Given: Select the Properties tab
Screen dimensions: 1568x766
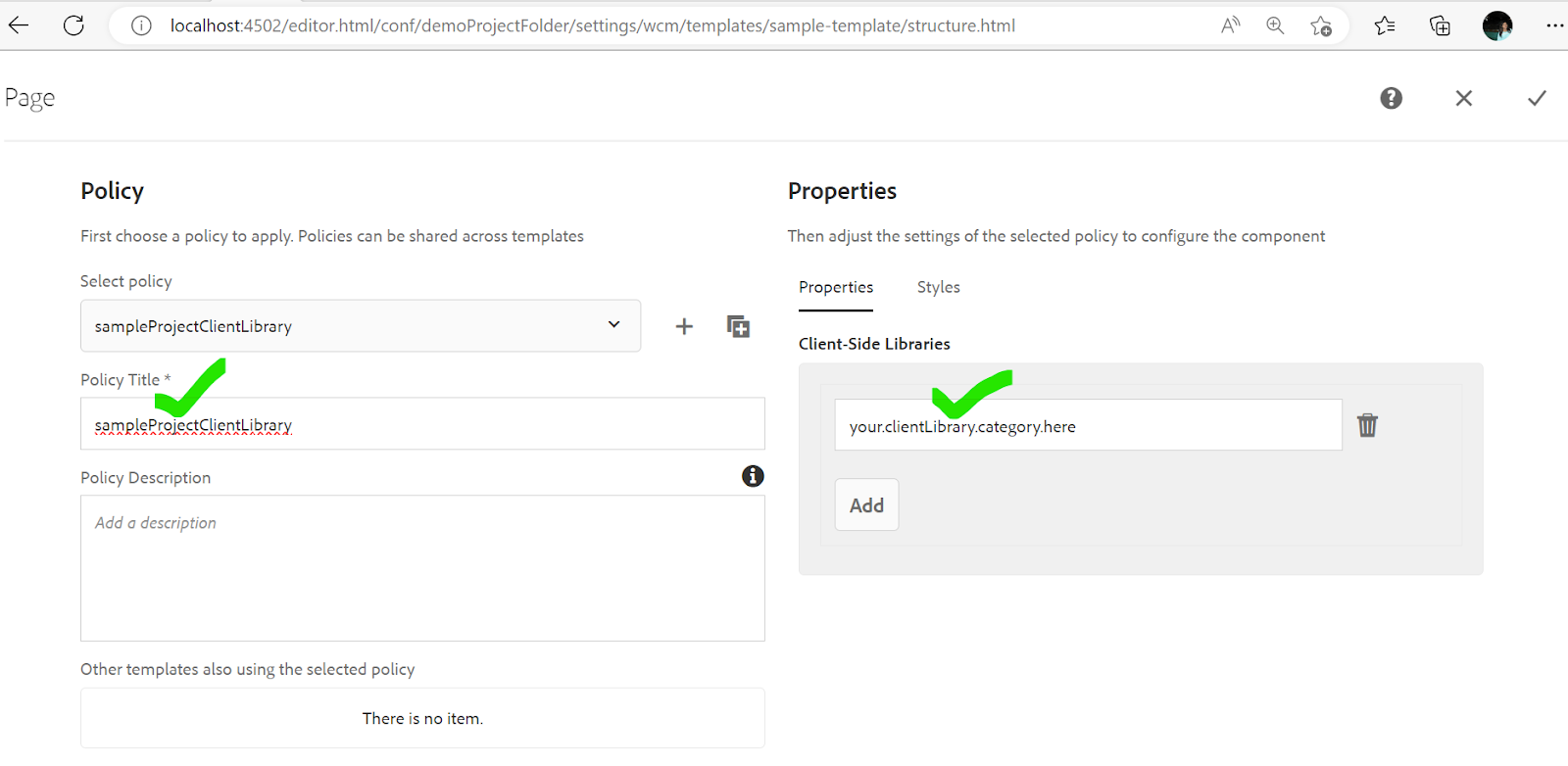Looking at the screenshot, I should pyautogui.click(x=836, y=287).
